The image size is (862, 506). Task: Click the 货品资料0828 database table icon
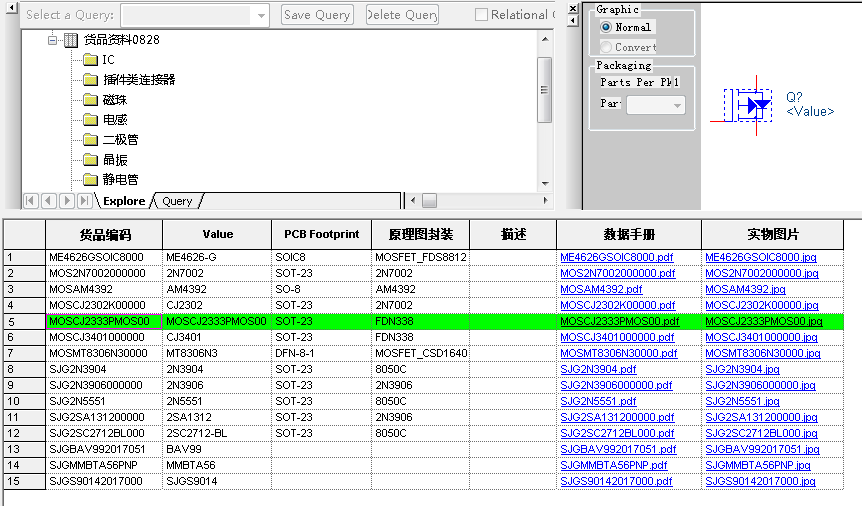pyautogui.click(x=71, y=40)
